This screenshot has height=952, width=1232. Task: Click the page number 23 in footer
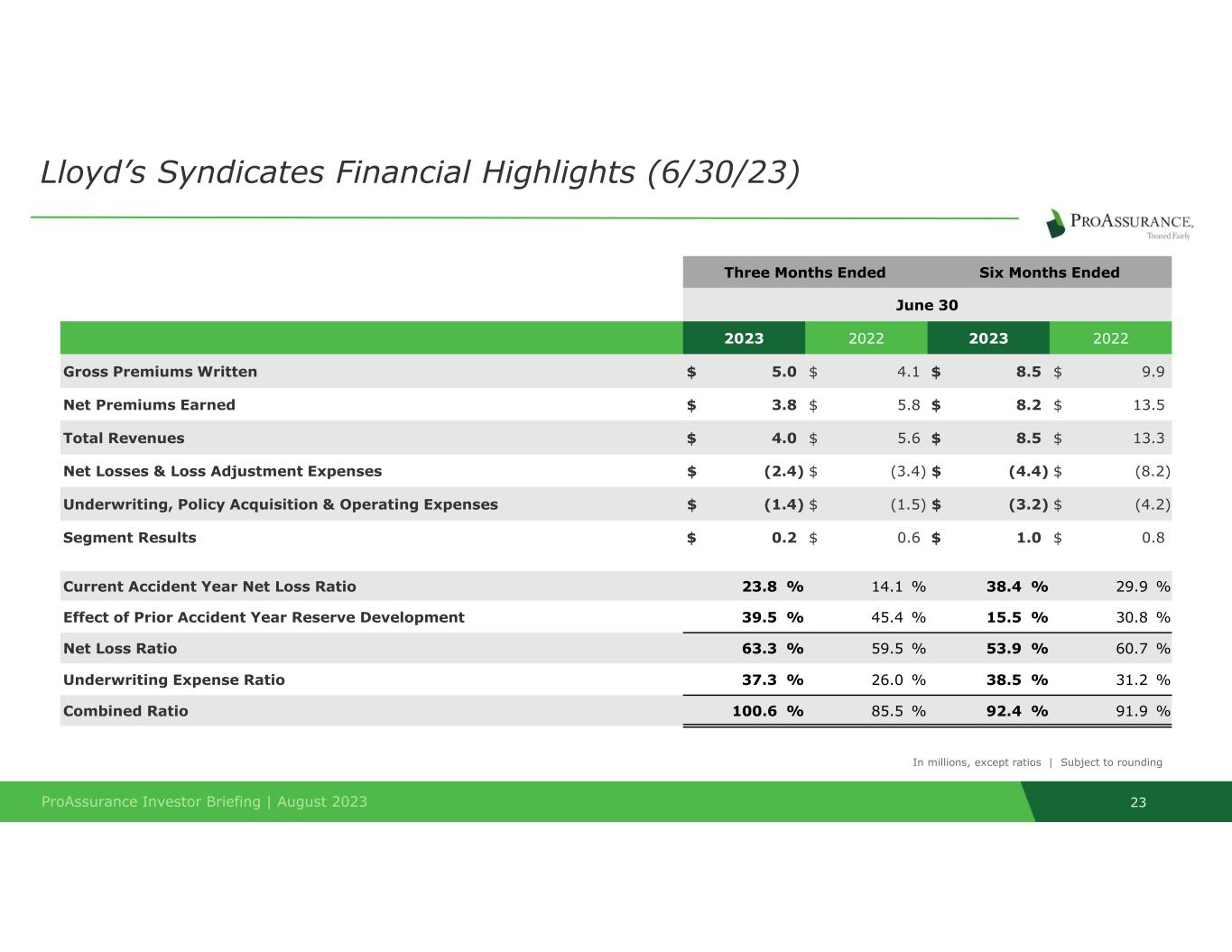point(1138,802)
